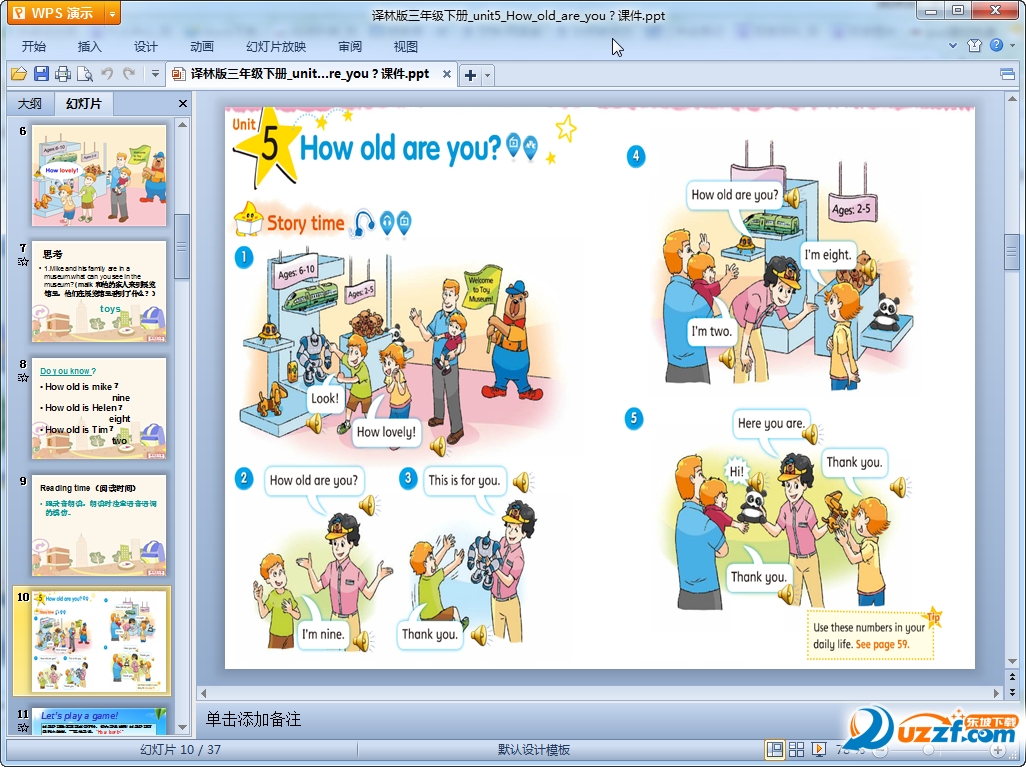
Task: Click status bar text '默认设计模板'
Action: pyautogui.click(x=534, y=749)
